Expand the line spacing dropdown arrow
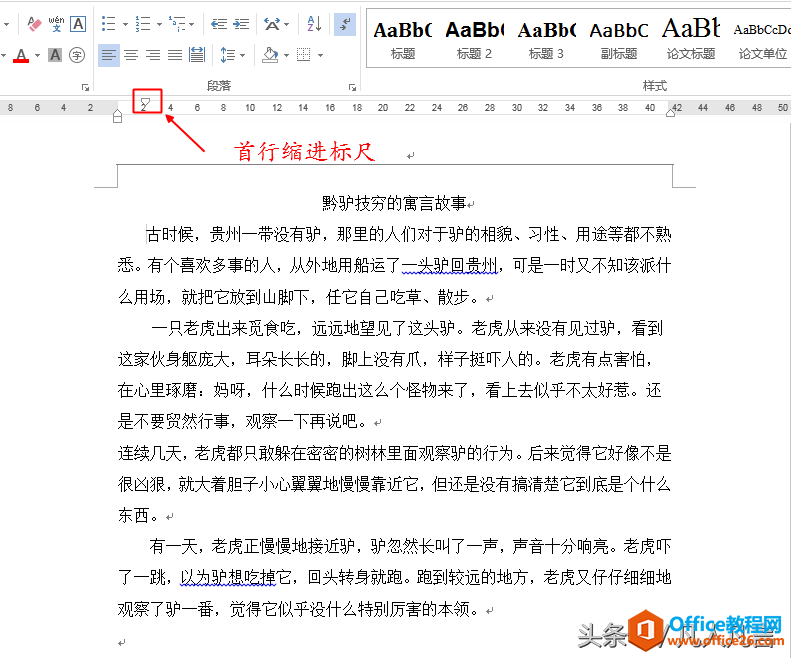791x658 pixels. (242, 56)
